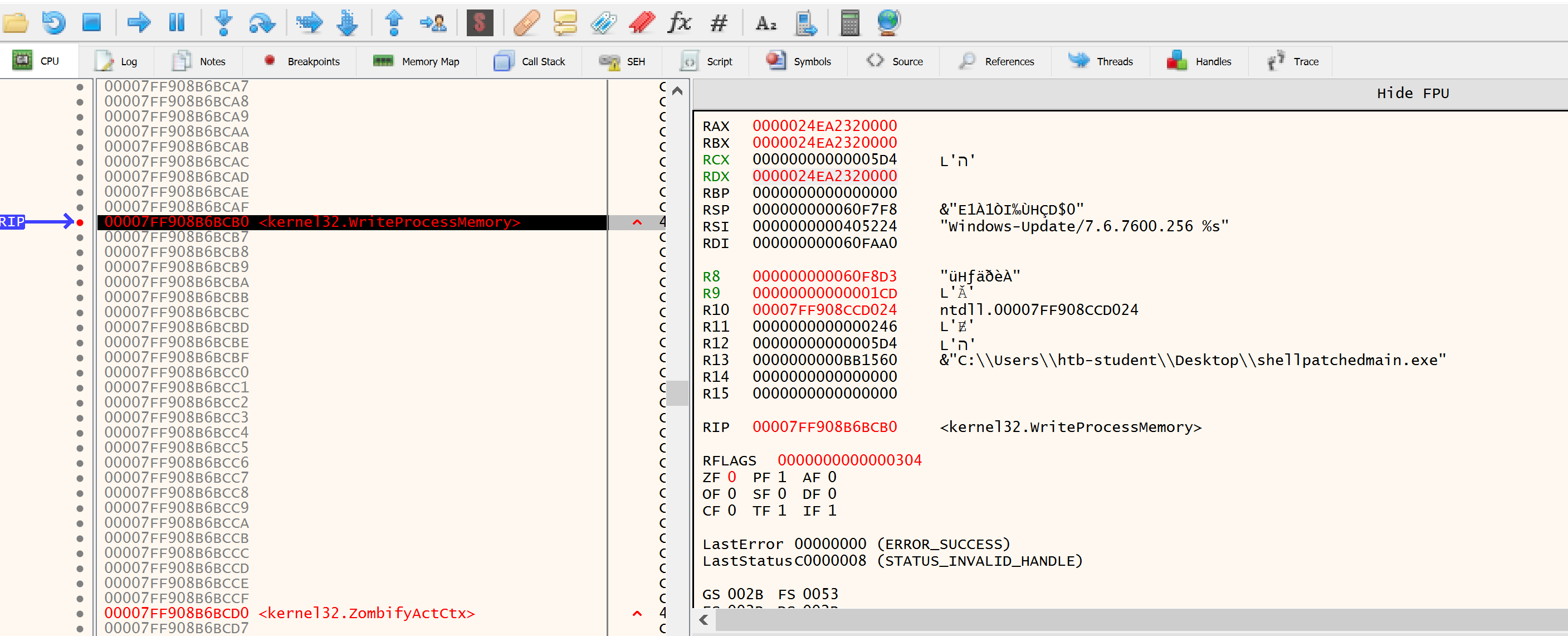
Task: Switch to the Threads tab
Action: 1101,61
